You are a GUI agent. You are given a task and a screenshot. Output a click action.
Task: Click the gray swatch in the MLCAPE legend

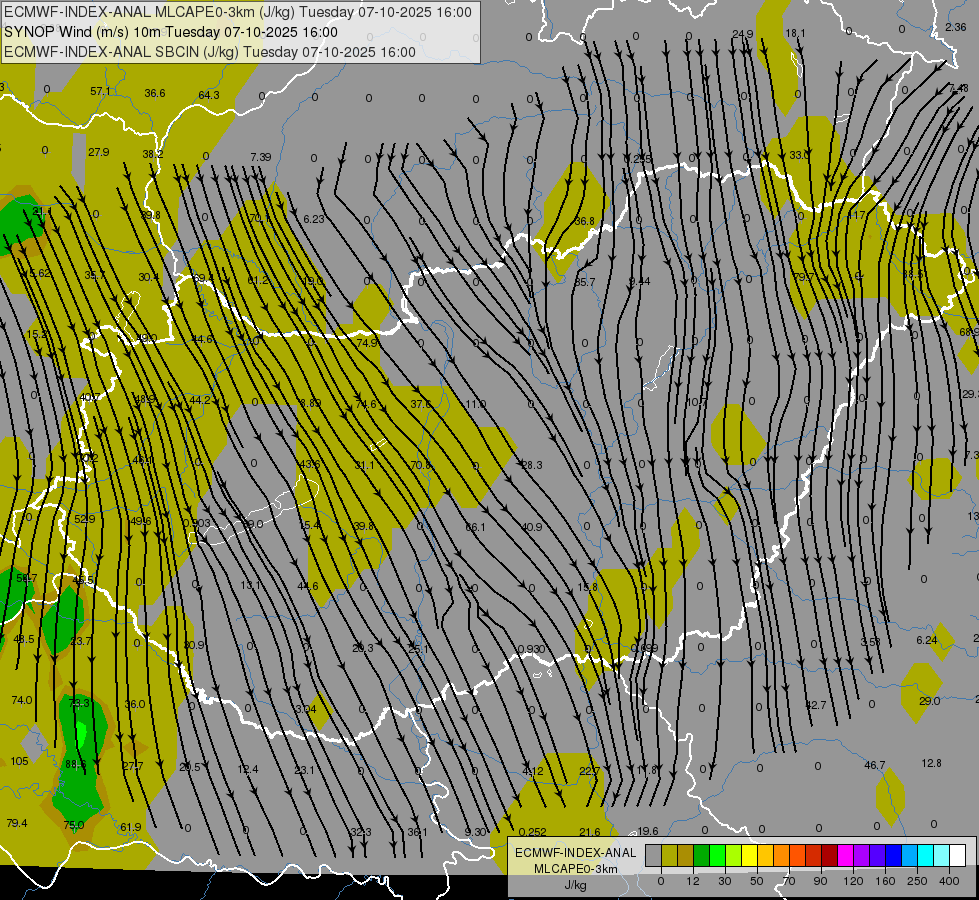tap(653, 855)
